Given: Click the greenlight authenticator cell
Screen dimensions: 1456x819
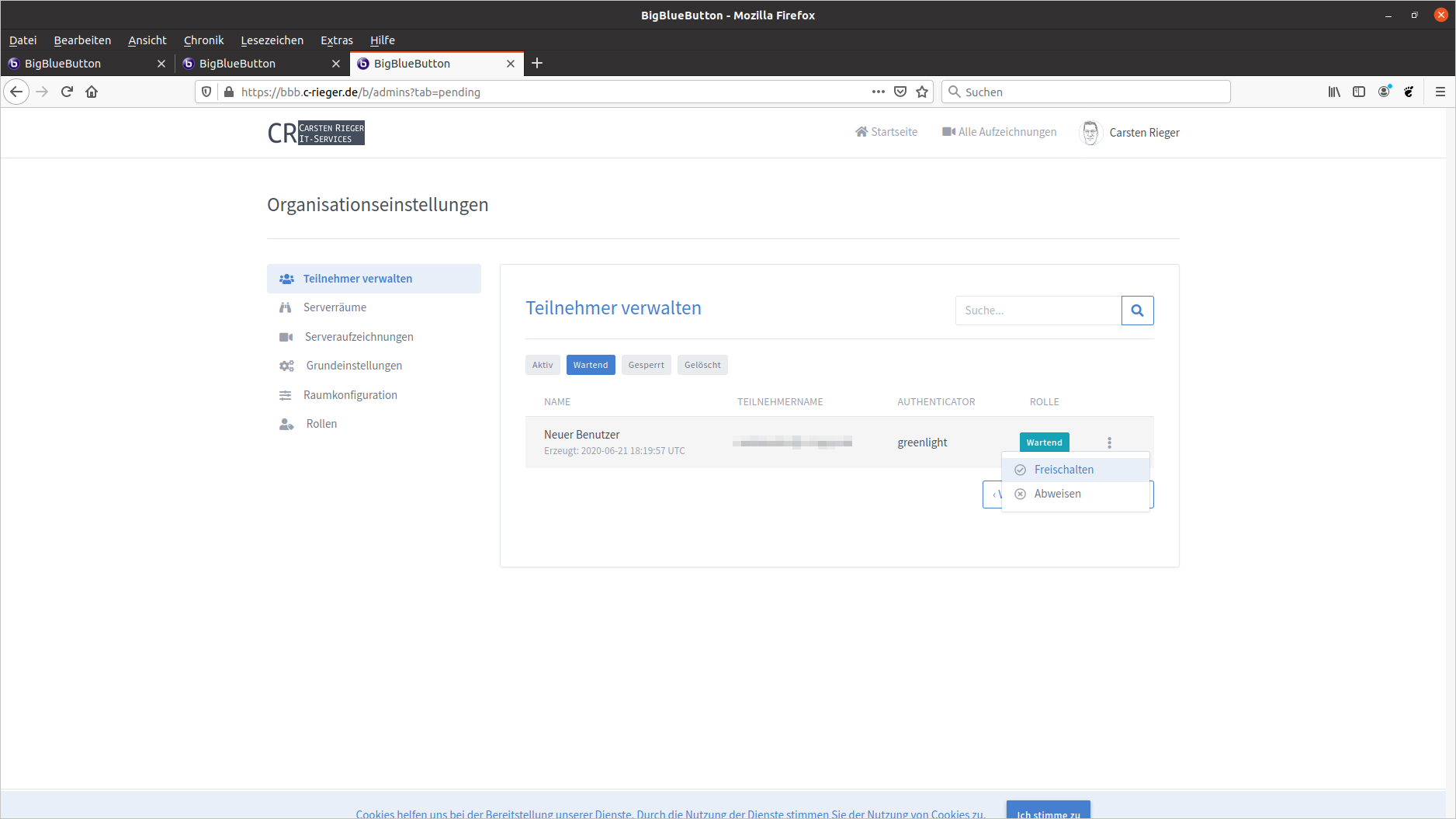Looking at the screenshot, I should click(922, 442).
